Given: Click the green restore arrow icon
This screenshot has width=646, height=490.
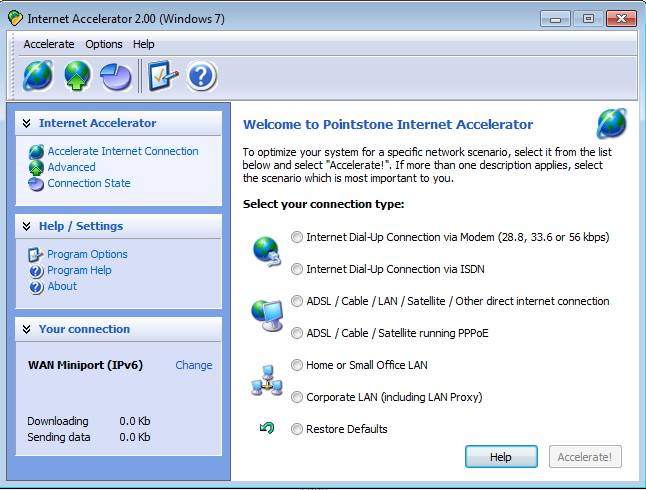Looking at the screenshot, I should tap(267, 429).
